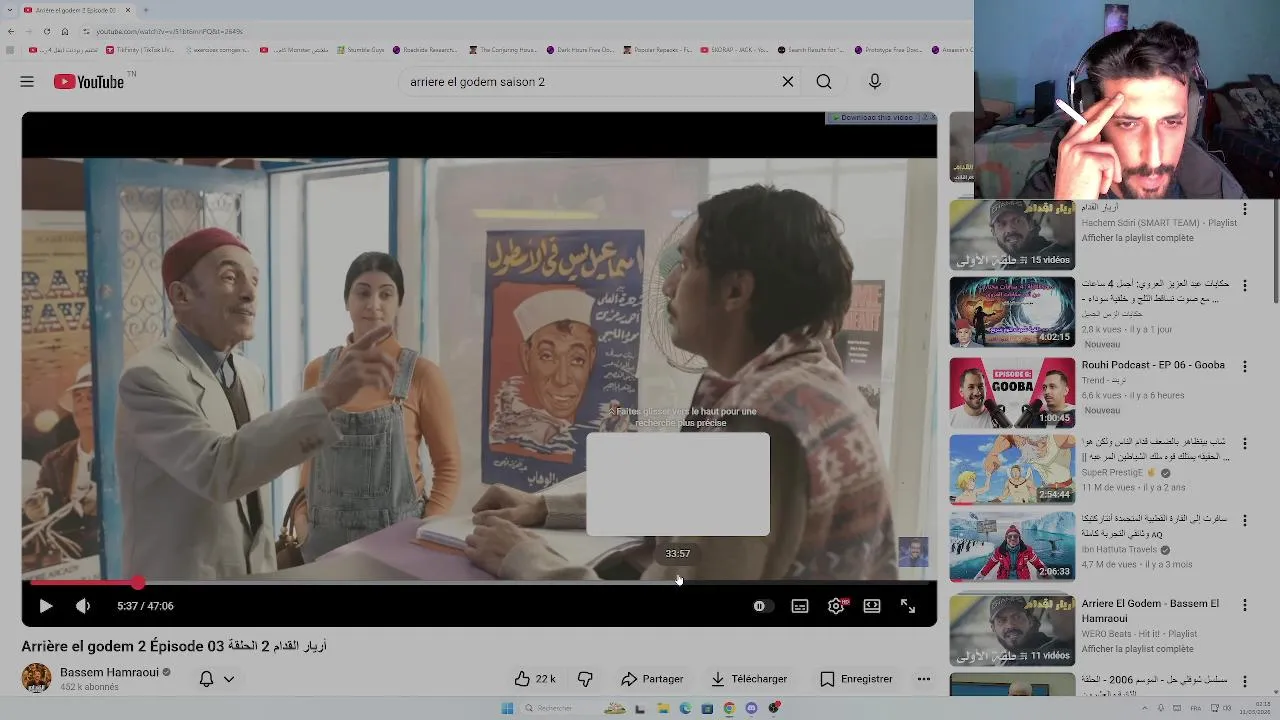This screenshot has width=1280, height=720.
Task: Reload the page
Action: [46, 31]
